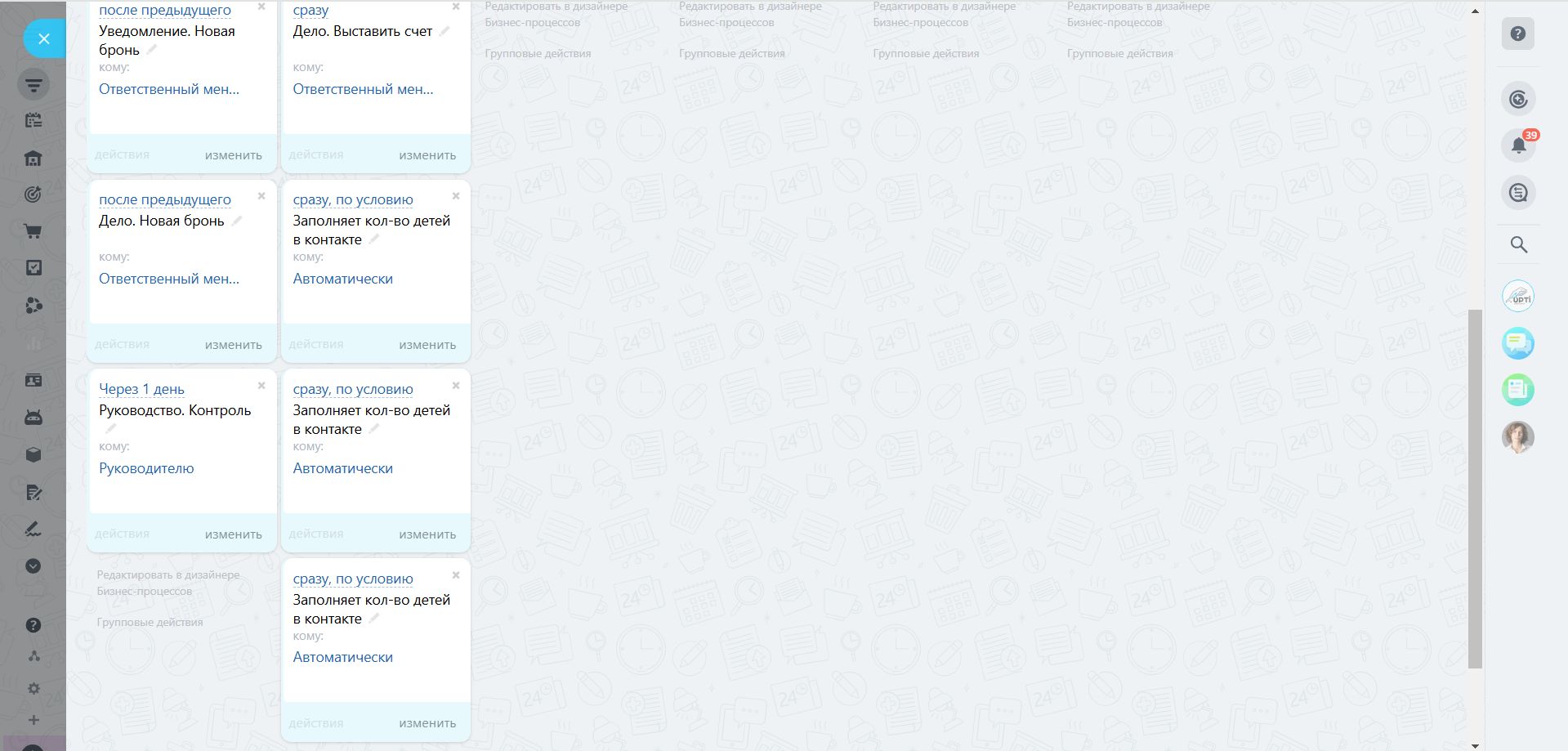Open the signature icon in left sidebar
This screenshot has height=751, width=1568.
[34, 529]
